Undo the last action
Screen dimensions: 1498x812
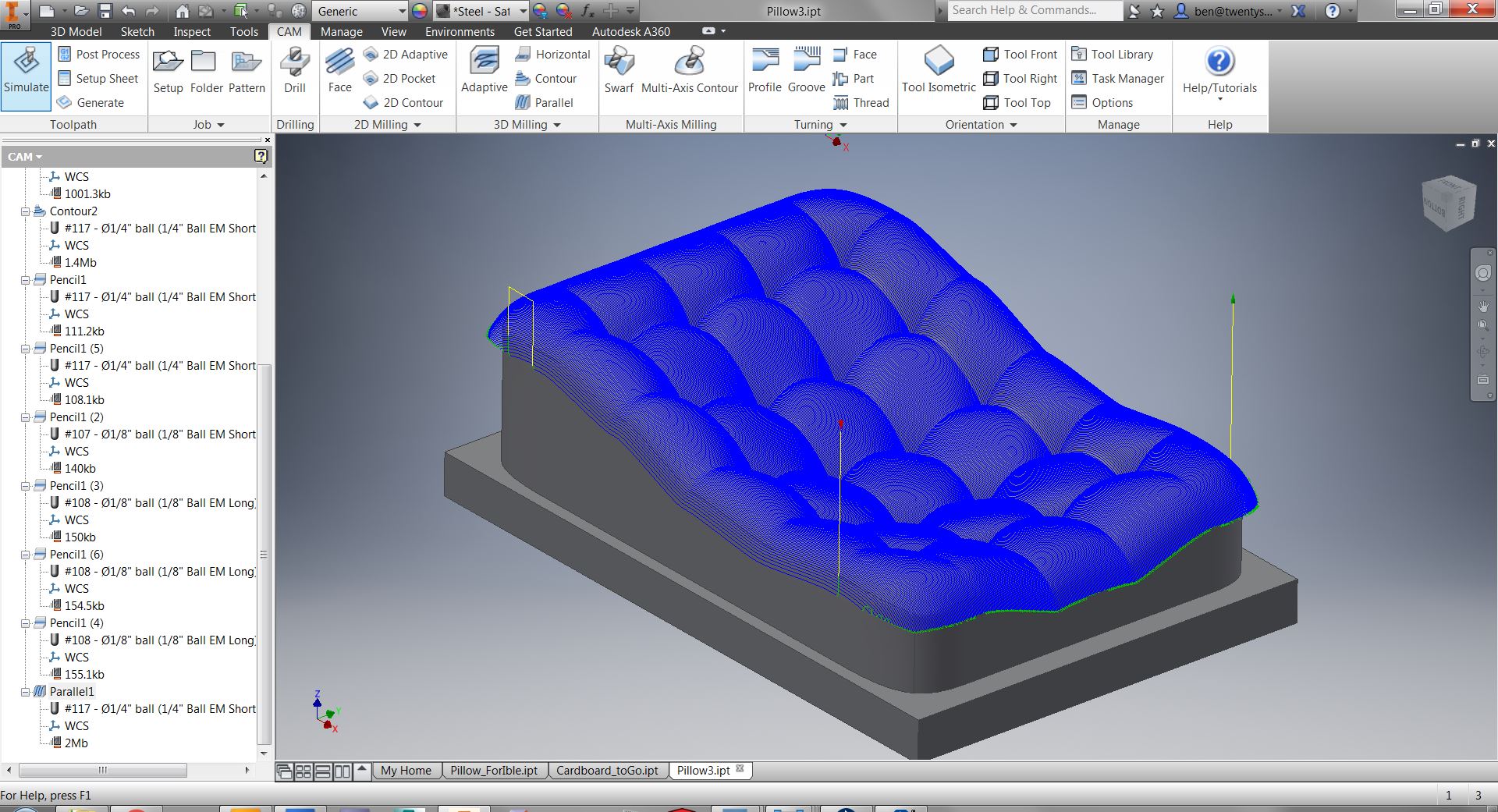pyautogui.click(x=129, y=11)
